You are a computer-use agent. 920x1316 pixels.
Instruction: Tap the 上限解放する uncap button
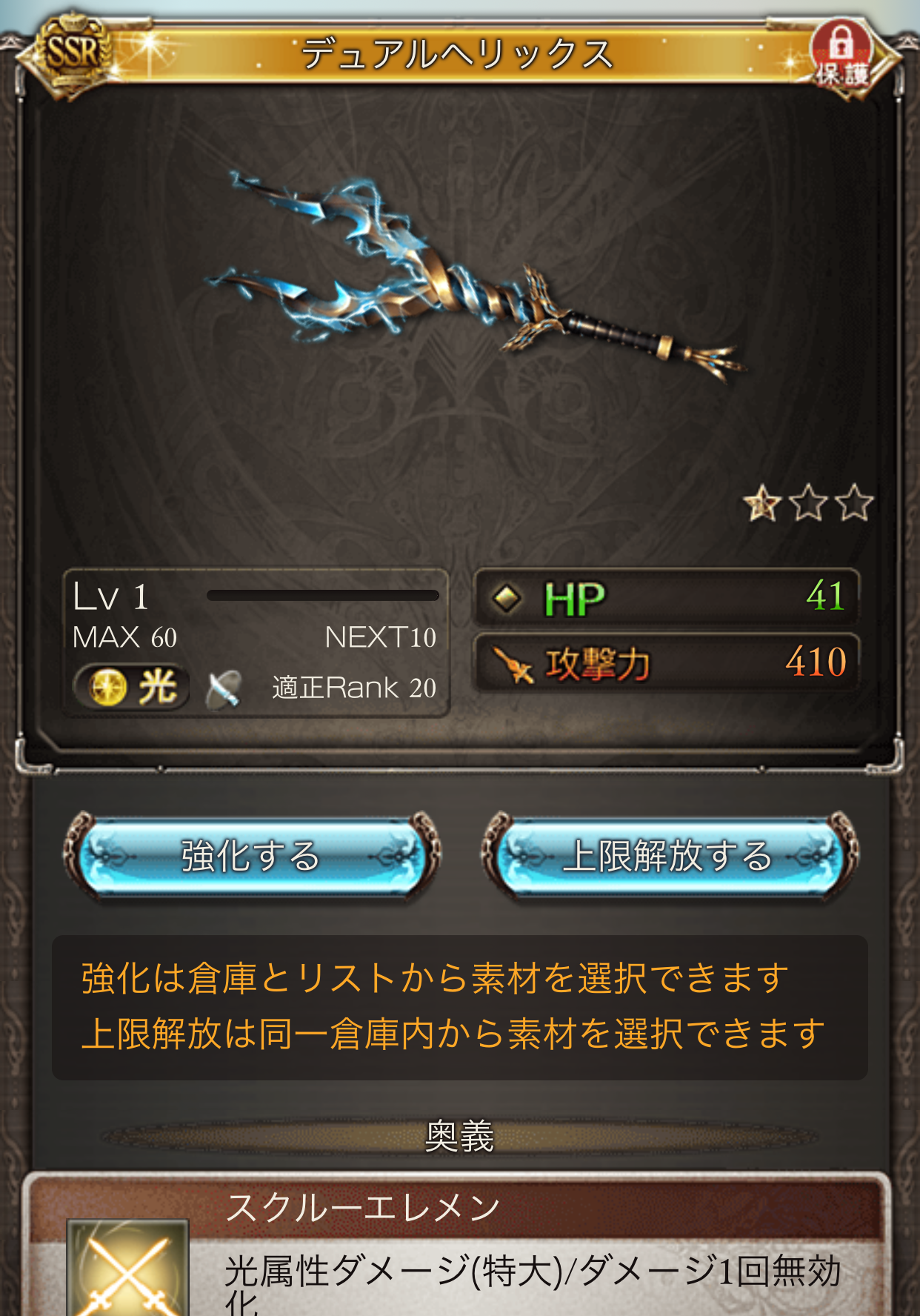pyautogui.click(x=670, y=857)
